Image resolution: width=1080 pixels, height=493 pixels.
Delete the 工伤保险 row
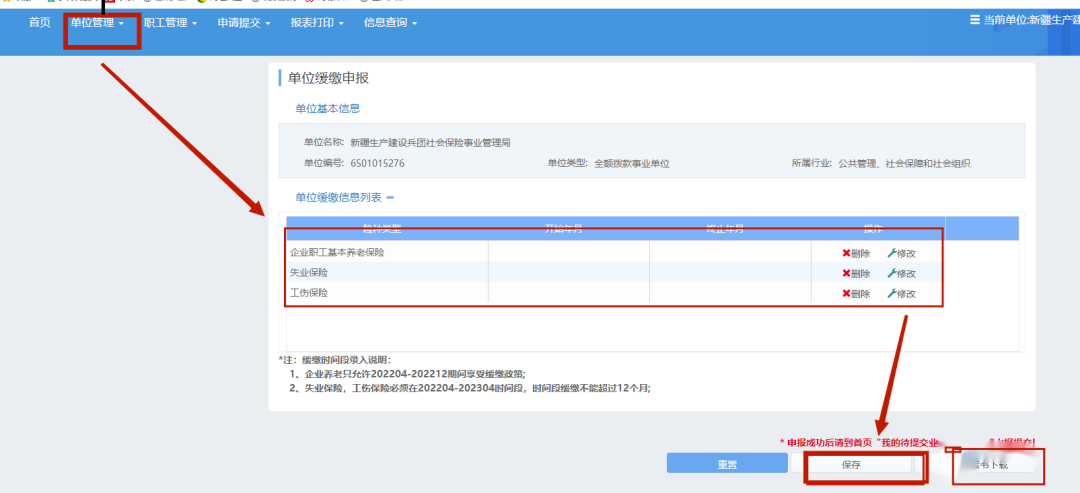856,293
